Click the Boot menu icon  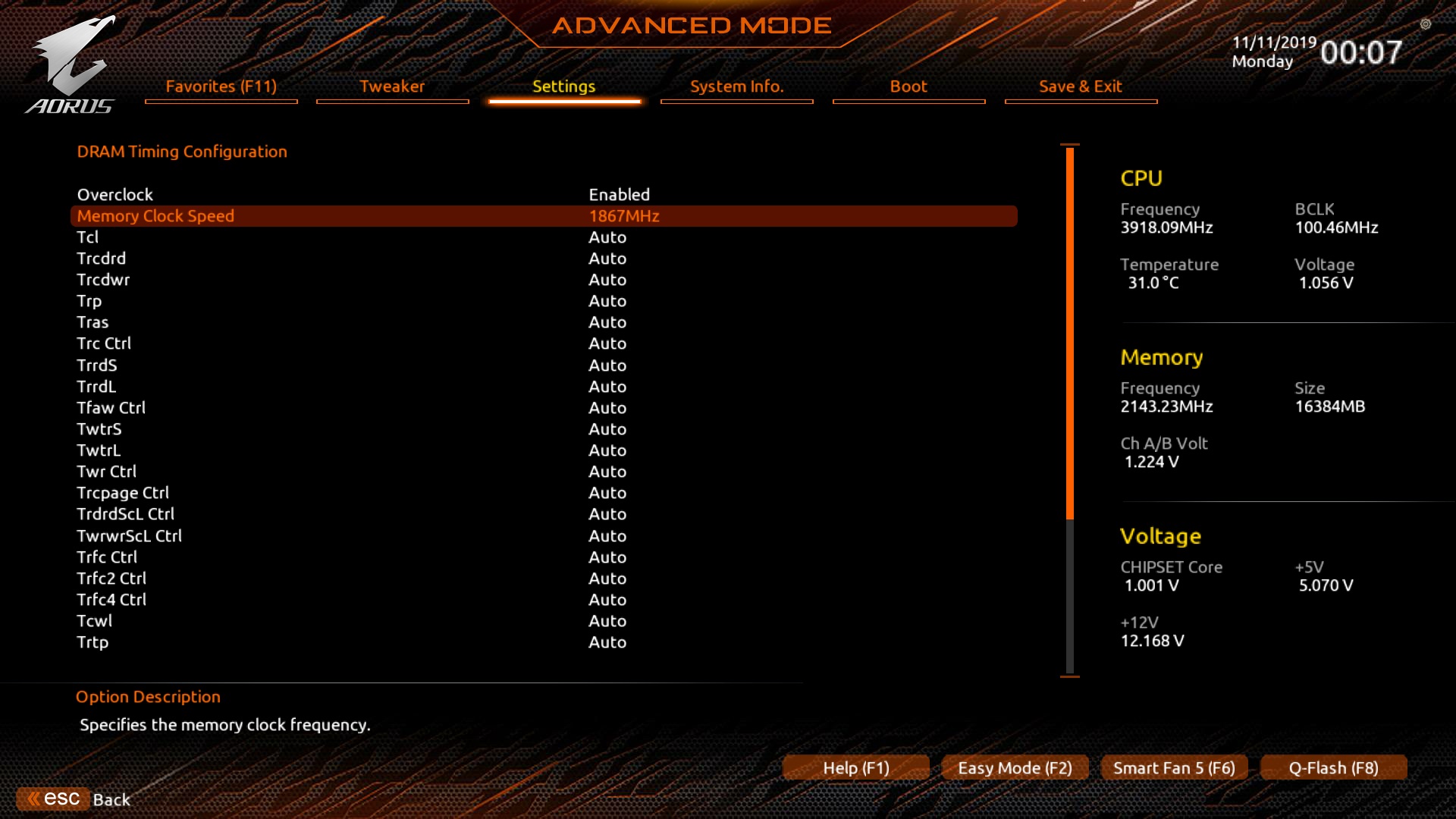pyautogui.click(x=908, y=86)
